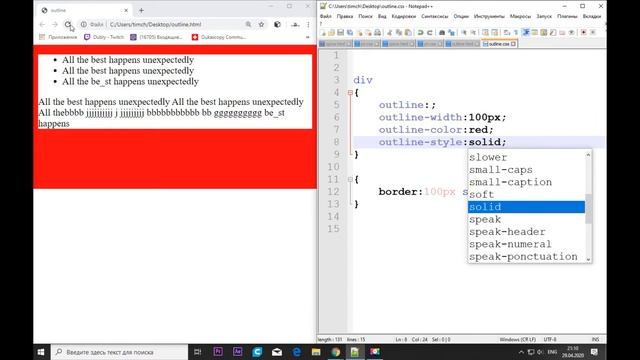This screenshot has width=640, height=360.
Task: Click the Forward arrow in Chrome
Action: pyautogui.click(x=55, y=24)
